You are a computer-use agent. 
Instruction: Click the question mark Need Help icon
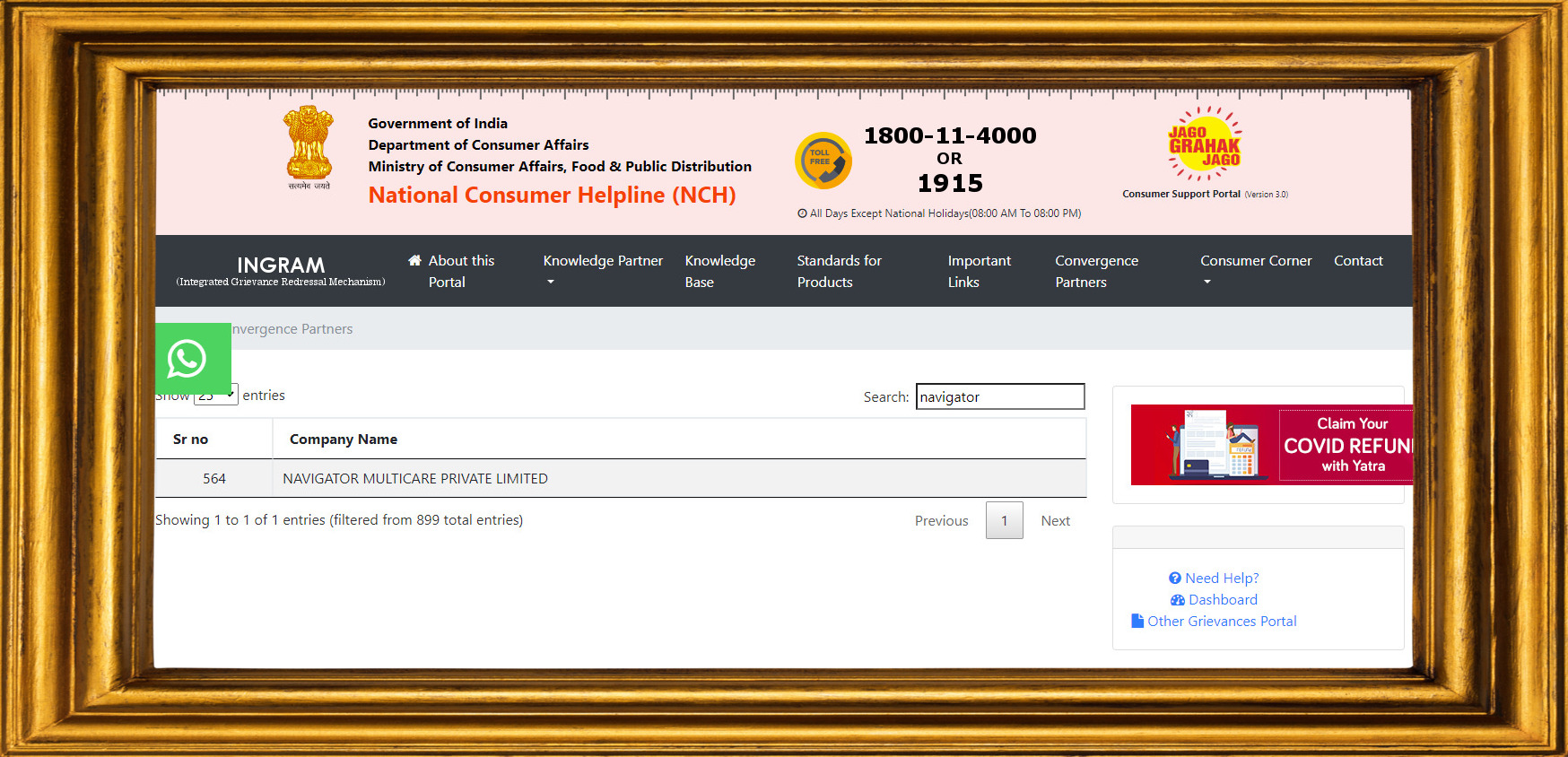tap(1174, 579)
